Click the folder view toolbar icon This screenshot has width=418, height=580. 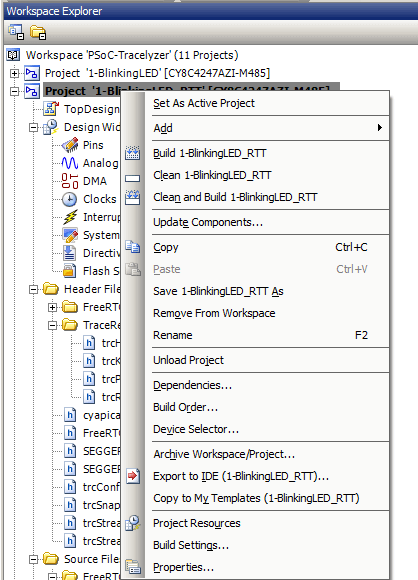(x=38, y=32)
